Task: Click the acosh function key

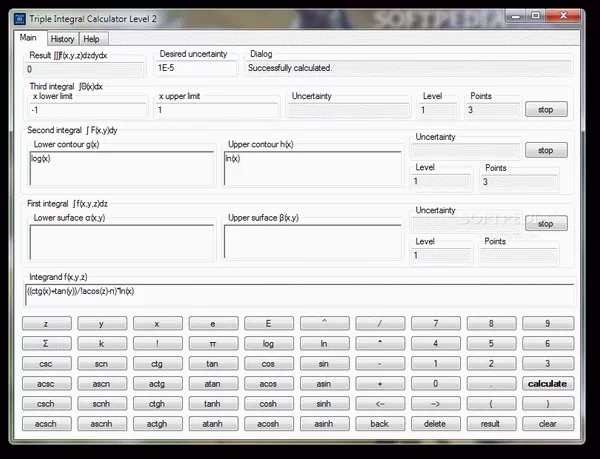Action: click(269, 424)
